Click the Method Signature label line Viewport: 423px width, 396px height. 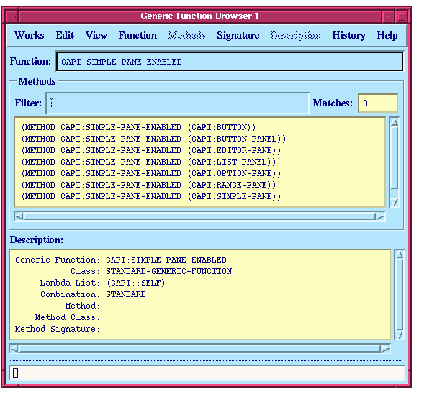point(57,329)
